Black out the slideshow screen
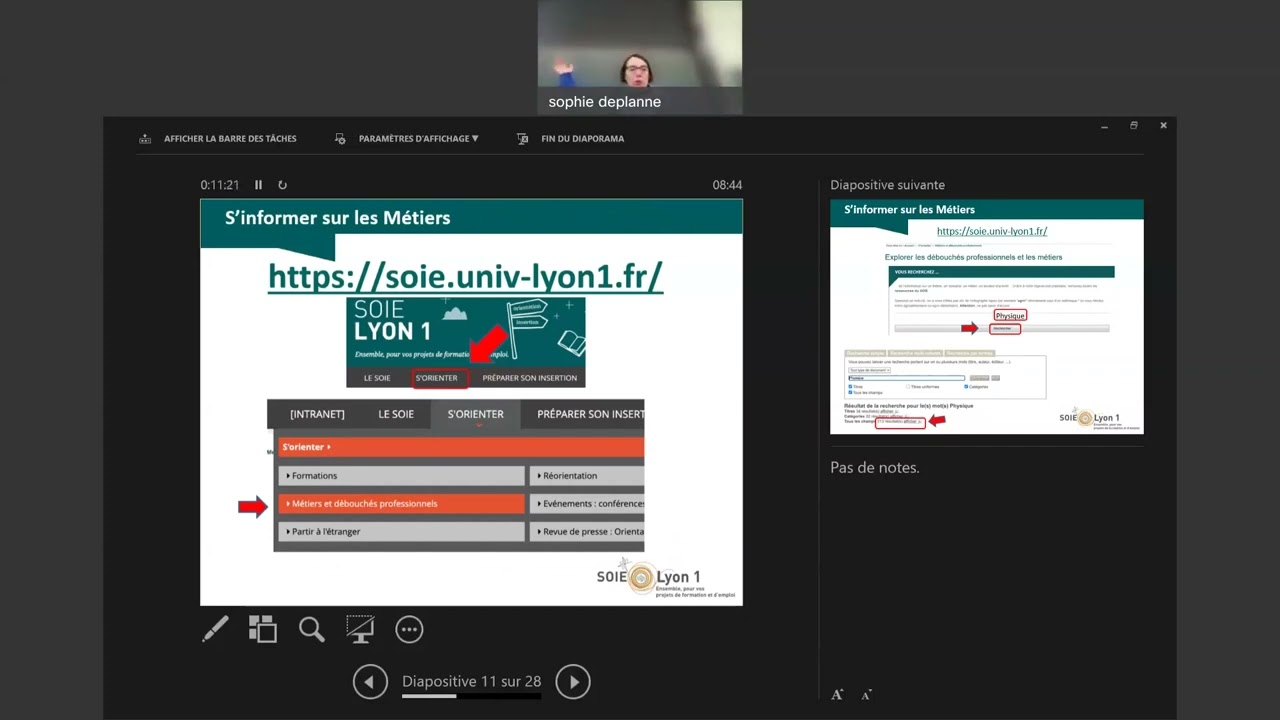 click(x=360, y=629)
